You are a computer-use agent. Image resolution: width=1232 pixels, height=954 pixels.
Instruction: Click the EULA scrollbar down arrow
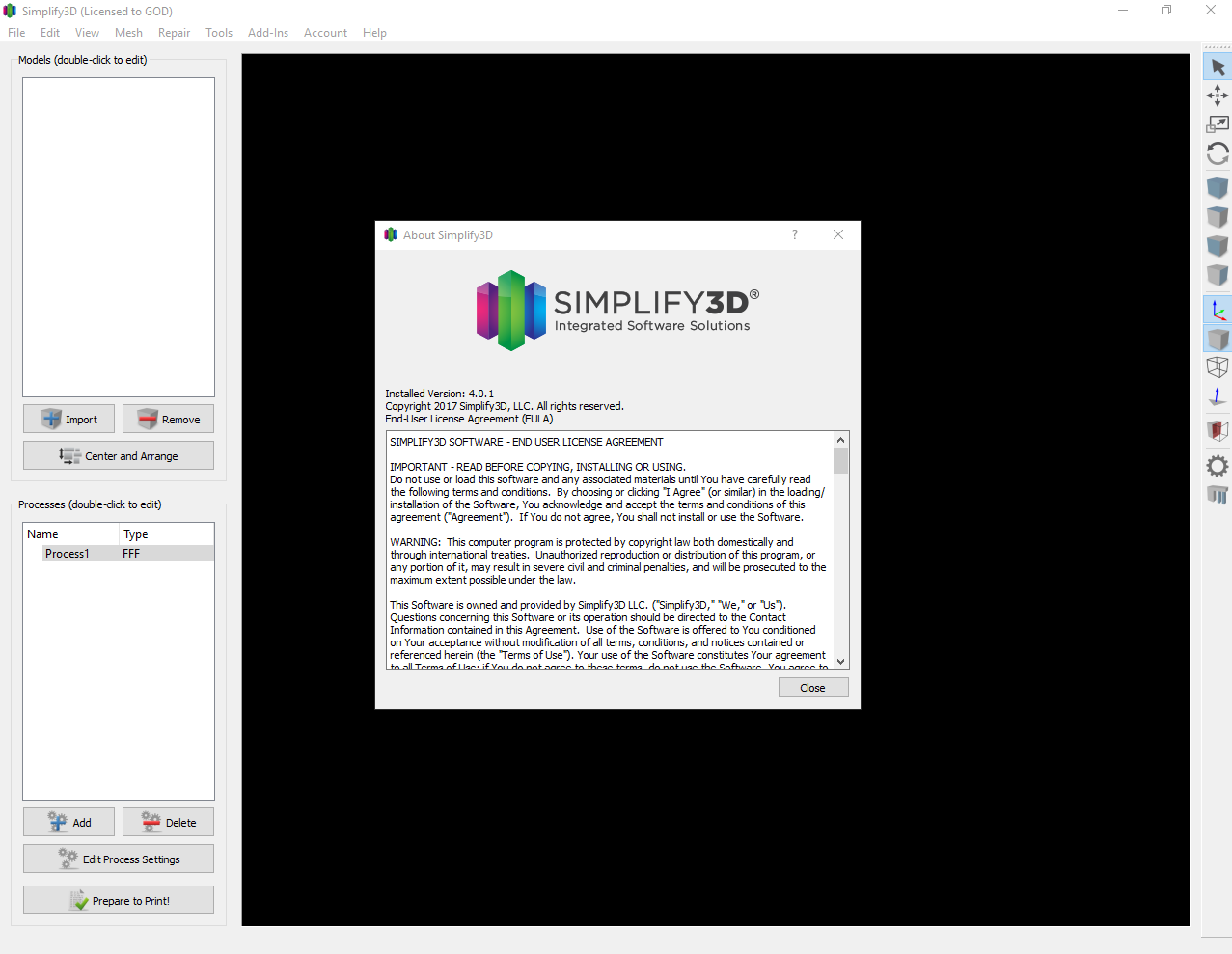coord(841,662)
